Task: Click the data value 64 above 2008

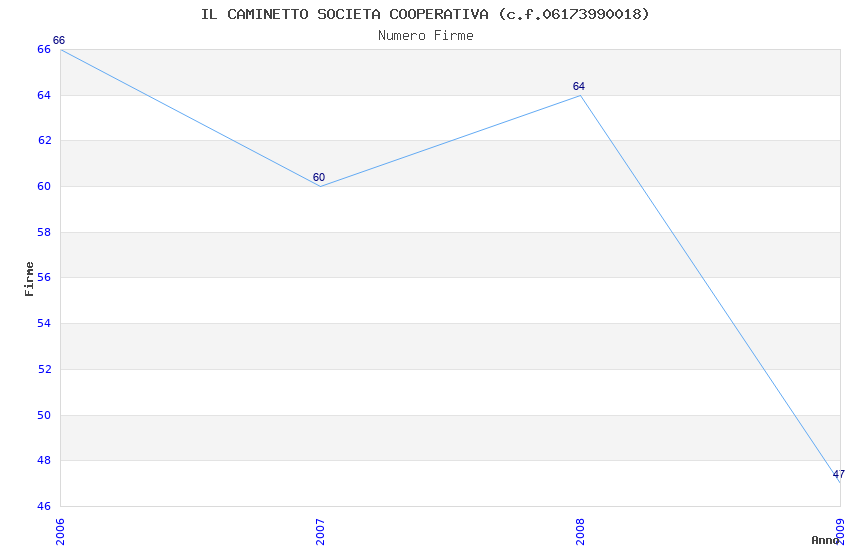Action: tap(579, 86)
